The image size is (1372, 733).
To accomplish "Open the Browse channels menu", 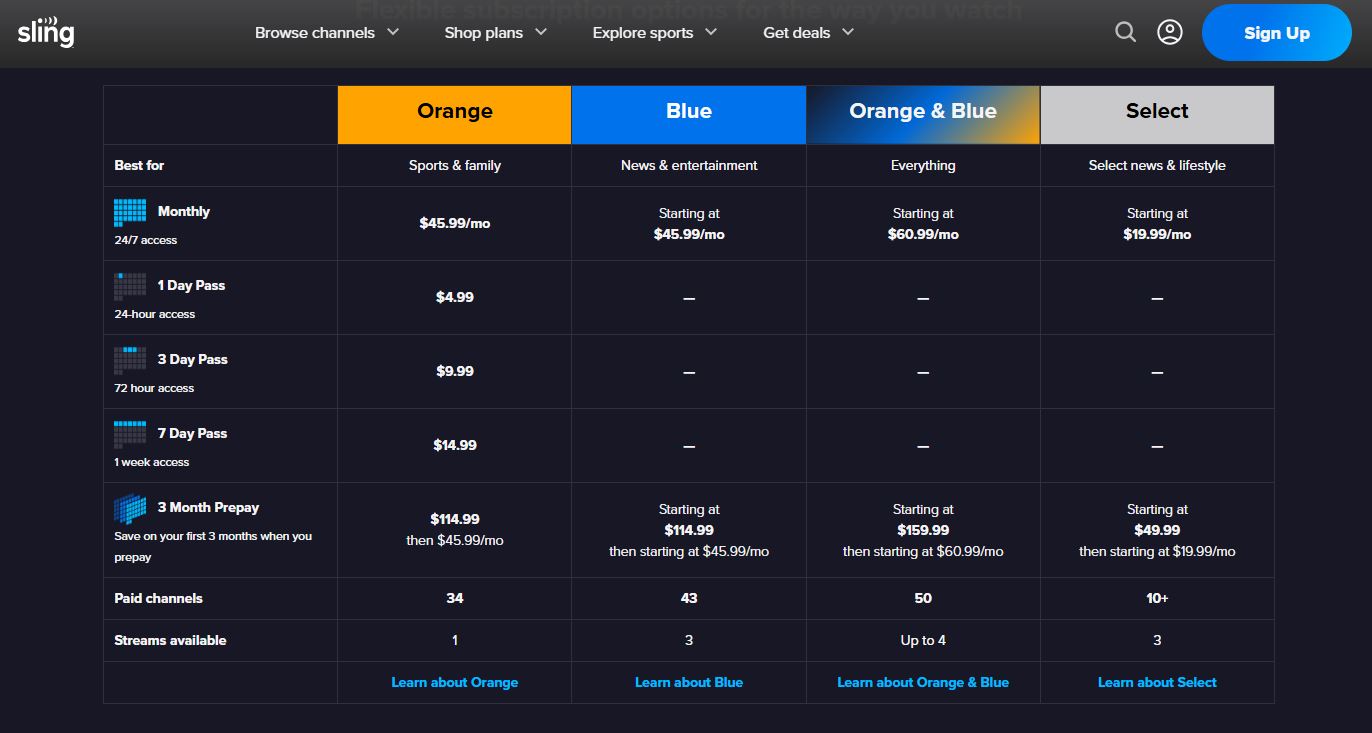I will click(x=327, y=32).
